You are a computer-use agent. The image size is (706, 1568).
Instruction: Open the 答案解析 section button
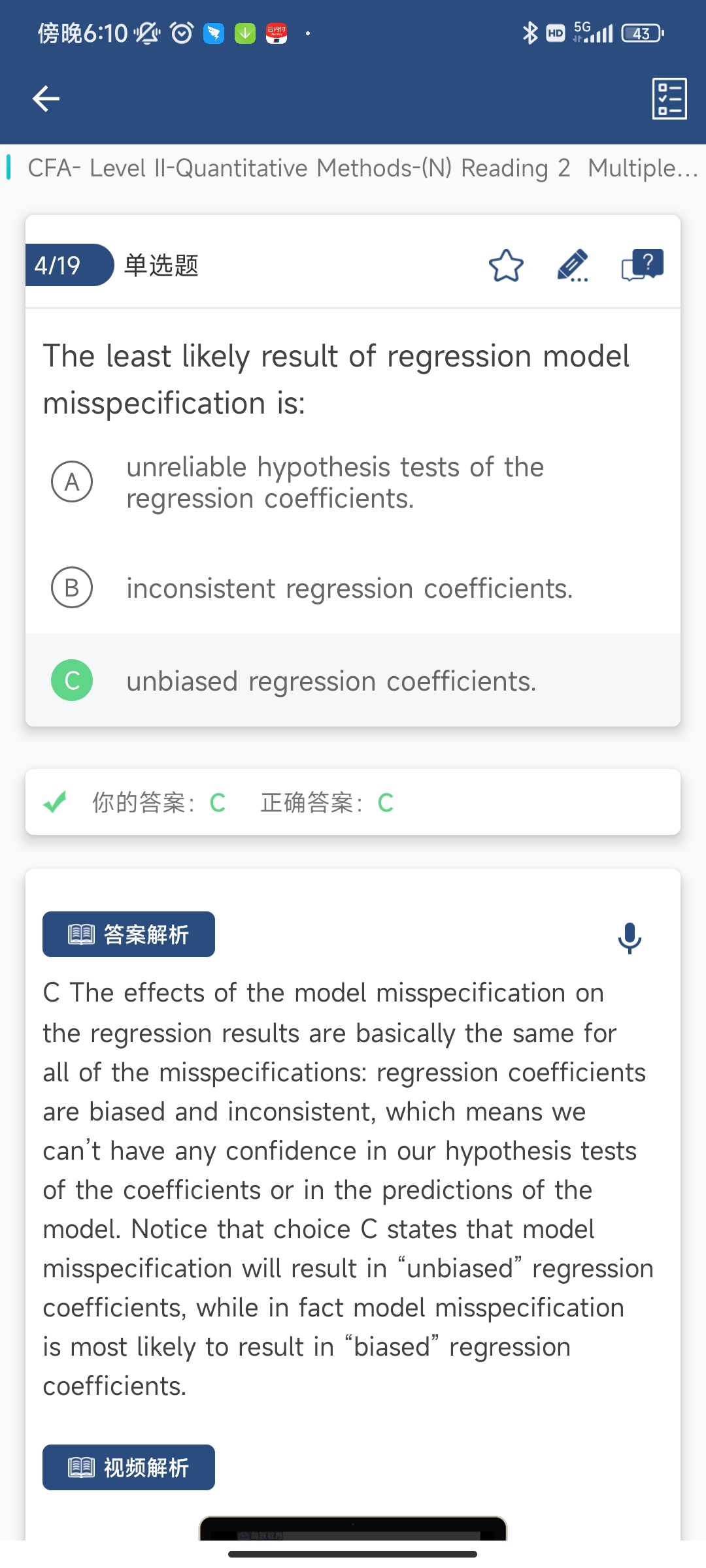click(129, 934)
